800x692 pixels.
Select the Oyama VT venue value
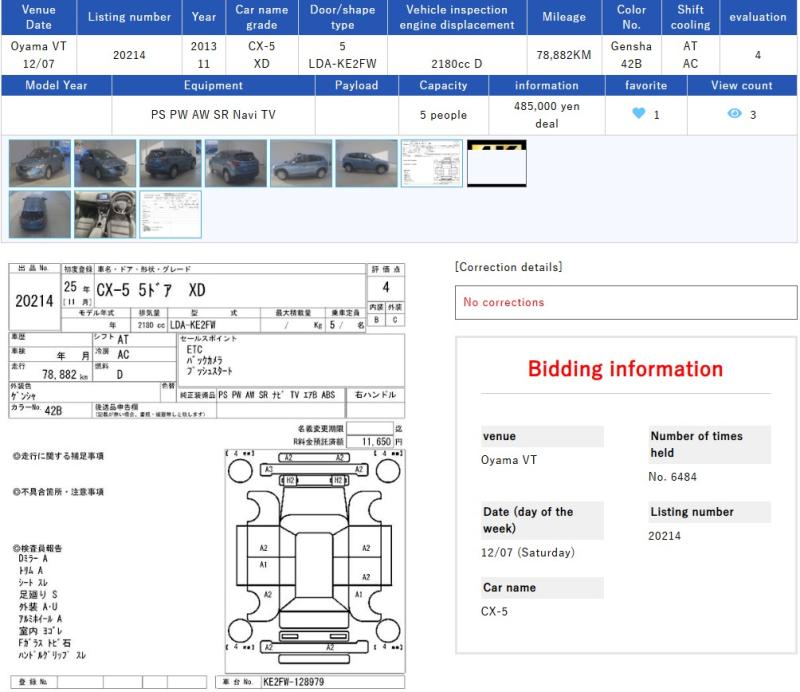pos(509,460)
